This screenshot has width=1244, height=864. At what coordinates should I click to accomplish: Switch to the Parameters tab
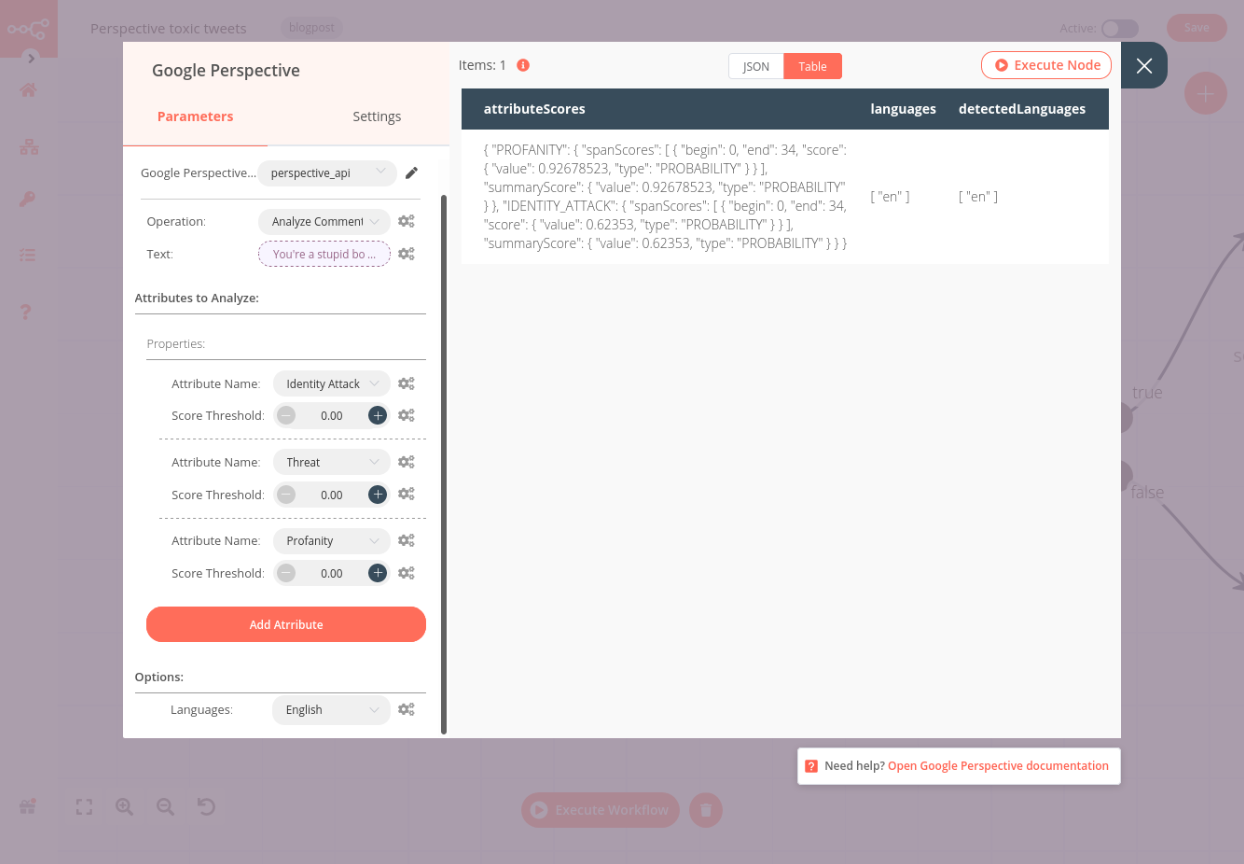click(x=195, y=116)
